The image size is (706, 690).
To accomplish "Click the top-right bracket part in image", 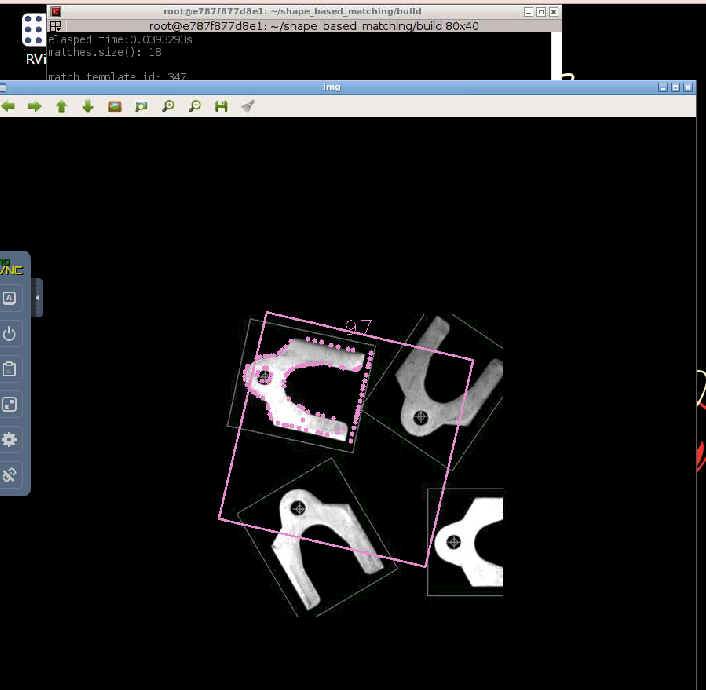I will click(450, 377).
